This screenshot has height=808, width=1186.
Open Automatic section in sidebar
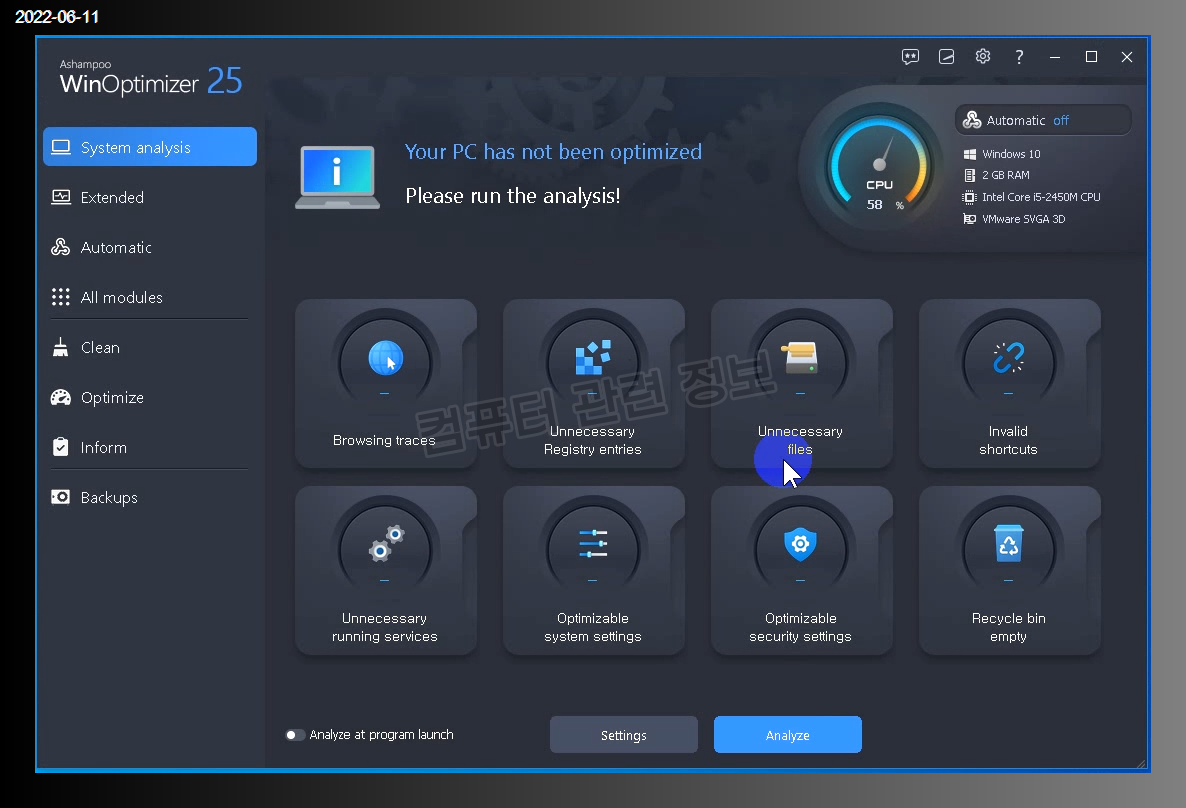pyautogui.click(x=150, y=247)
